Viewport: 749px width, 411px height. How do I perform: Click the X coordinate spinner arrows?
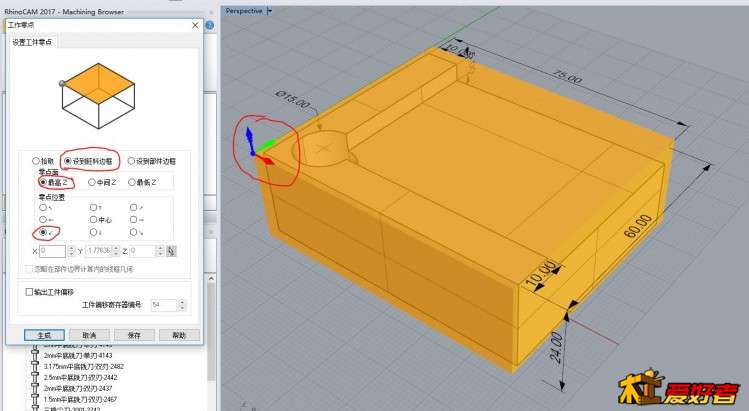tap(71, 251)
